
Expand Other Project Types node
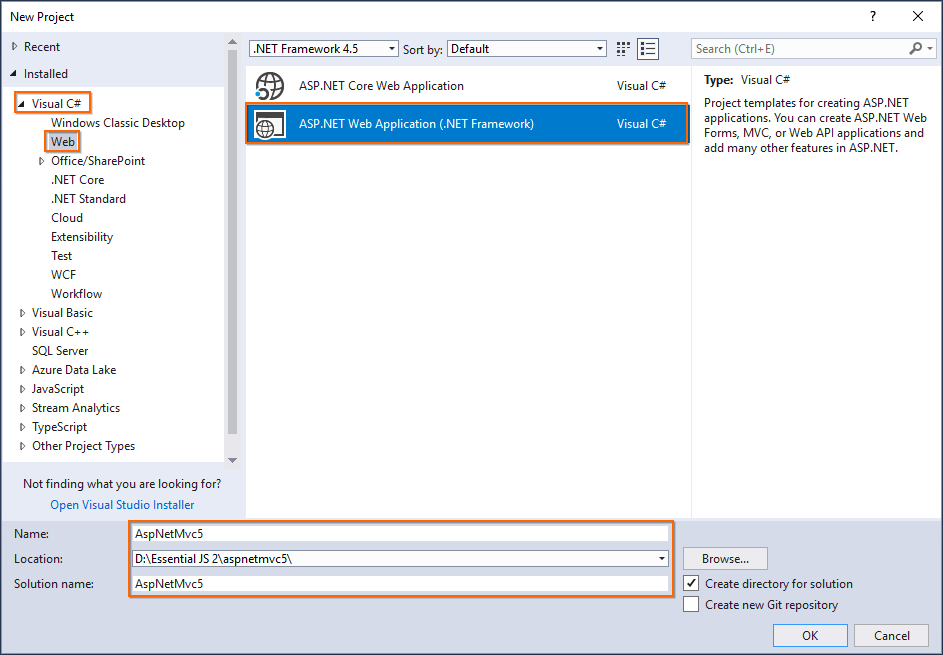pos(22,446)
